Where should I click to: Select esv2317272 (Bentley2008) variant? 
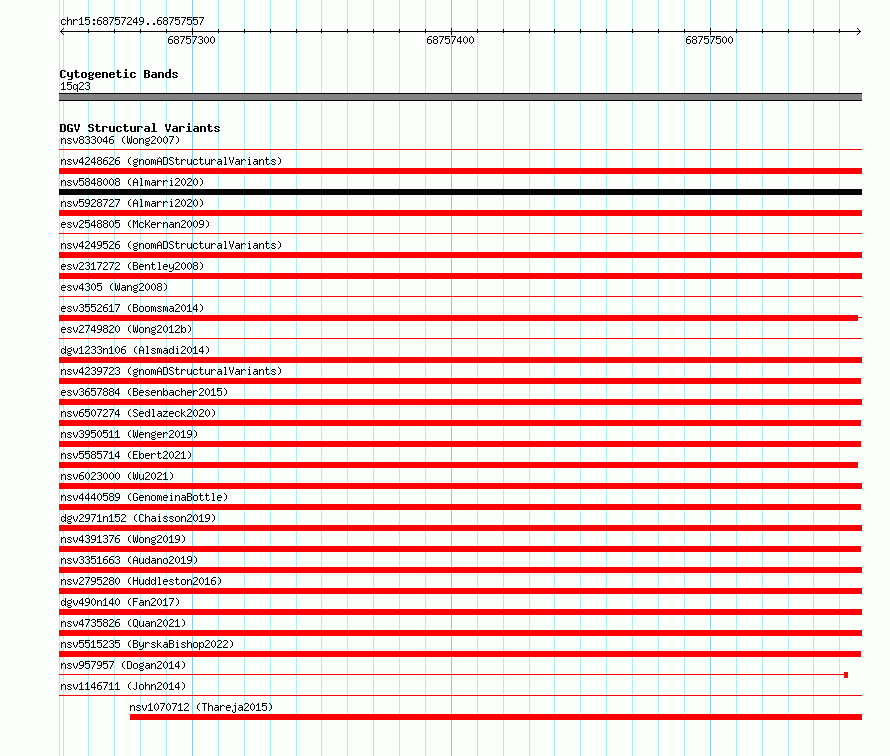pyautogui.click(x=132, y=266)
